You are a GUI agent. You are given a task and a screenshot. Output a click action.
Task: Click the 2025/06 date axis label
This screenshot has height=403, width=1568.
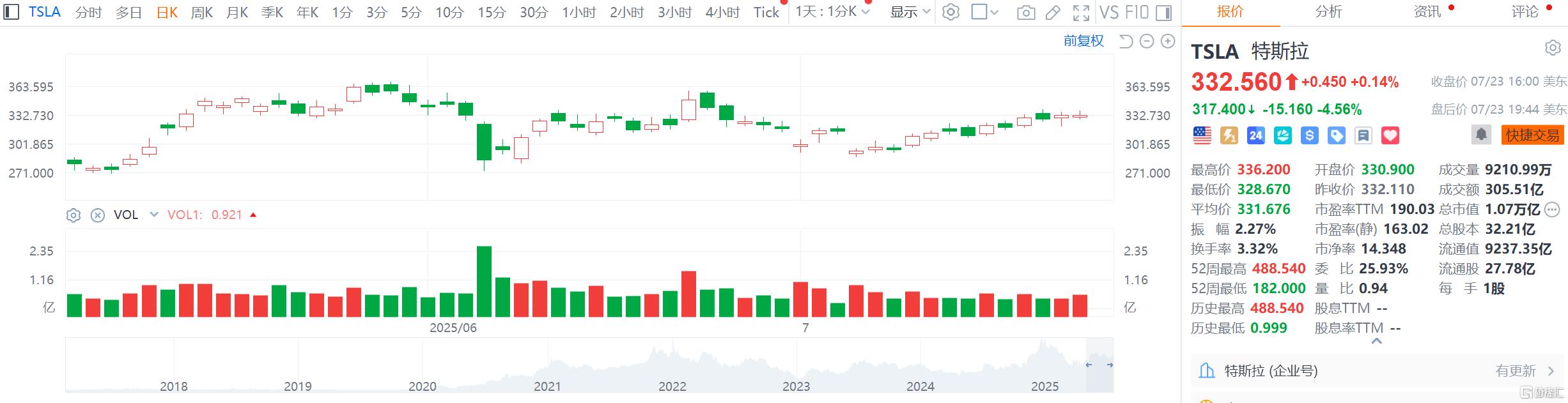click(x=453, y=328)
